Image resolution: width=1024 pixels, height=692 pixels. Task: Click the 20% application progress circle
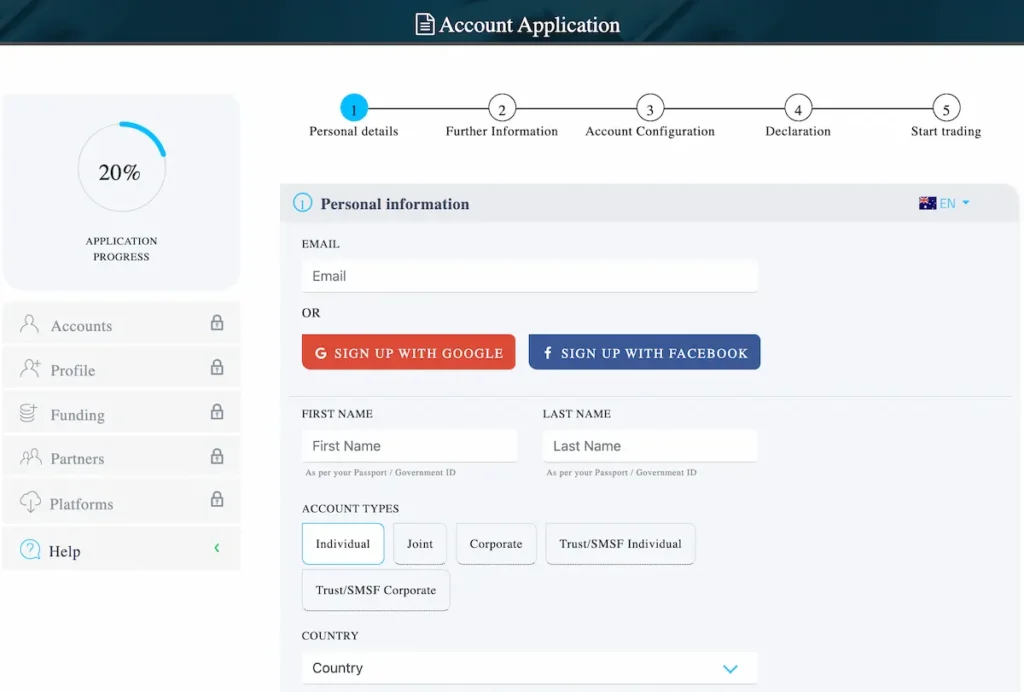pyautogui.click(x=121, y=168)
